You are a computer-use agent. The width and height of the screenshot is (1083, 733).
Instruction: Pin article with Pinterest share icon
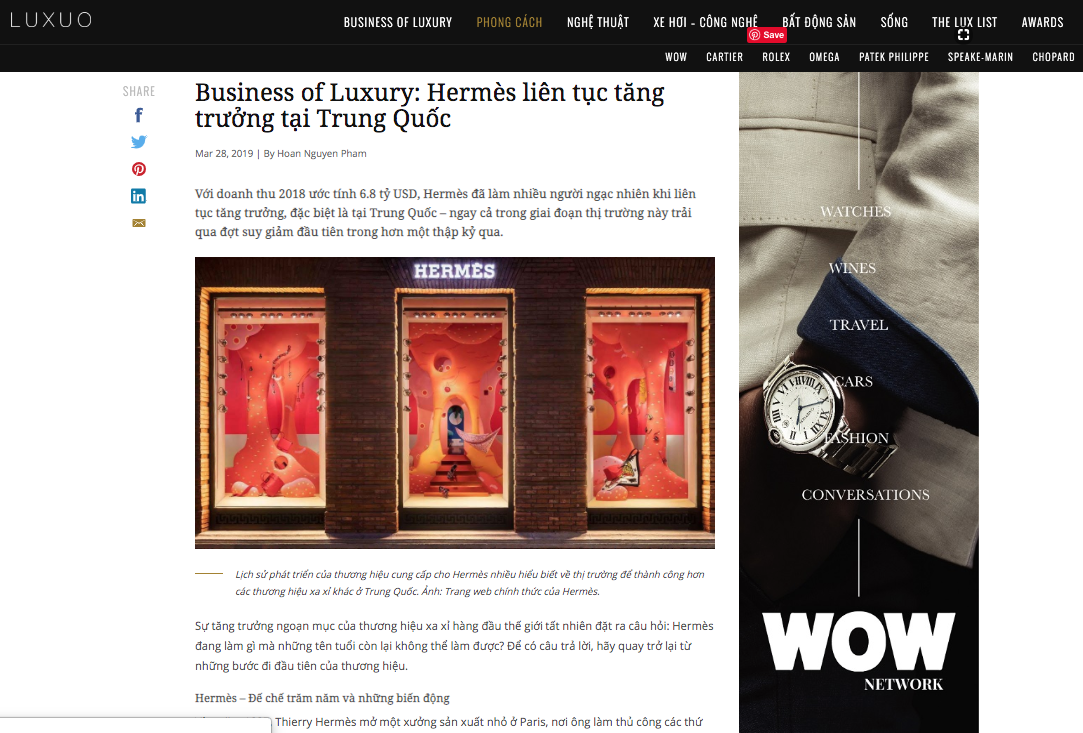click(x=139, y=169)
